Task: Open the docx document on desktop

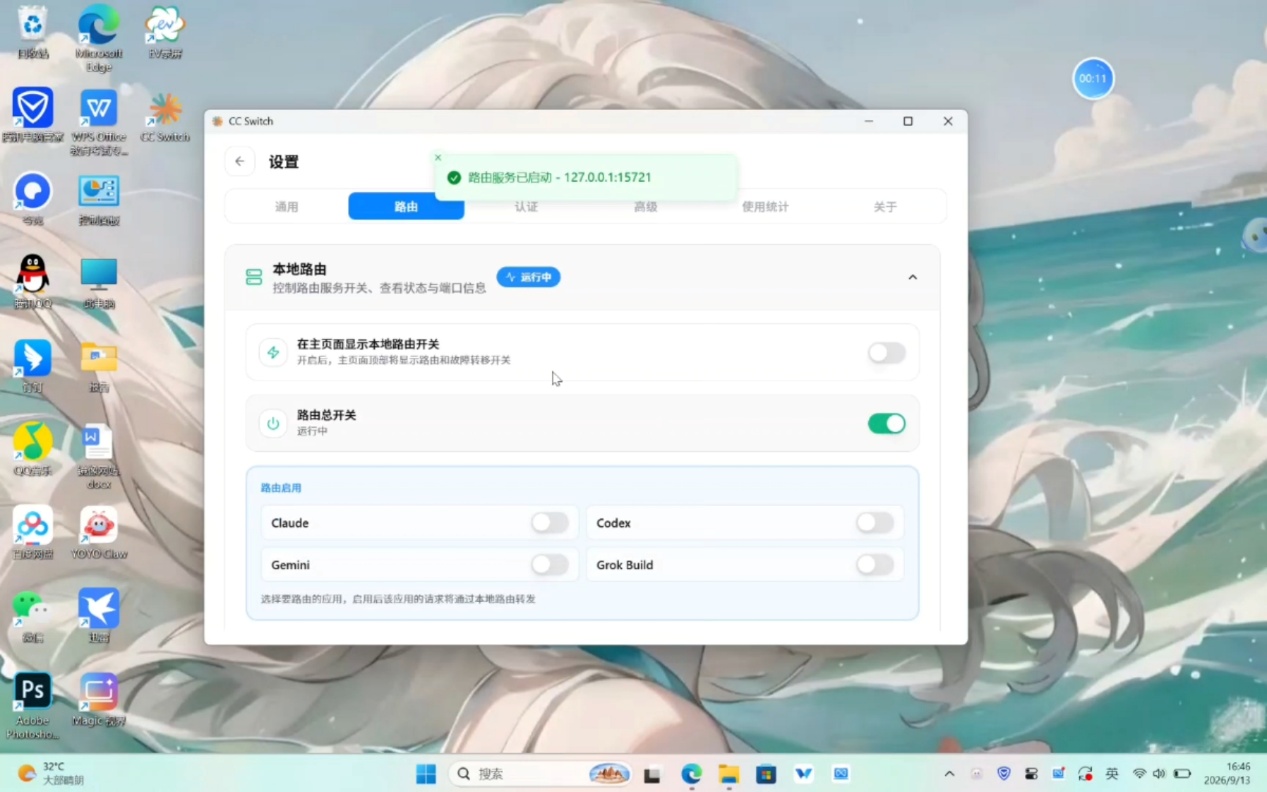Action: (99, 455)
